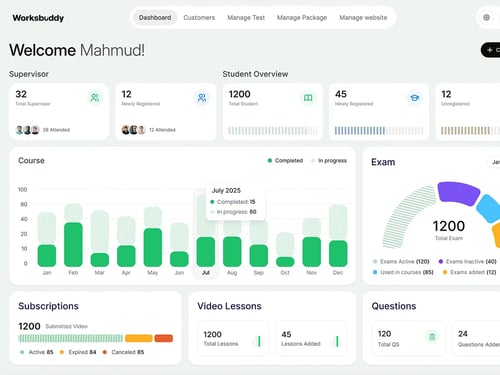The image size is (500, 375).
Task: Open the Total Lessons card
Action: tap(233, 338)
